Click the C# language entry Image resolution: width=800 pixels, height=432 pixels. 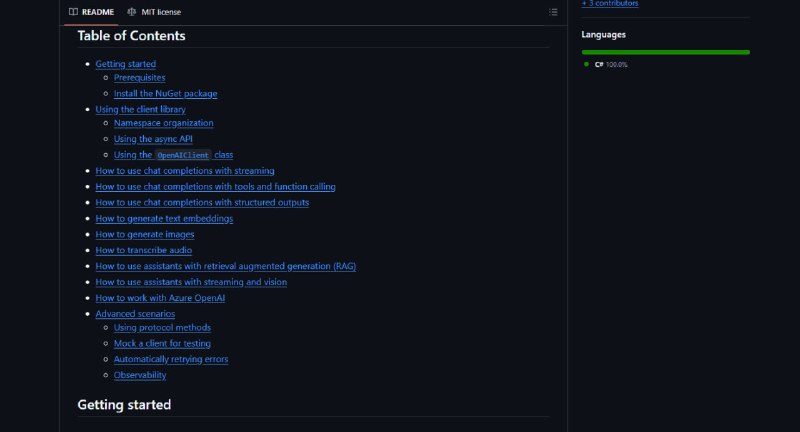[606, 64]
